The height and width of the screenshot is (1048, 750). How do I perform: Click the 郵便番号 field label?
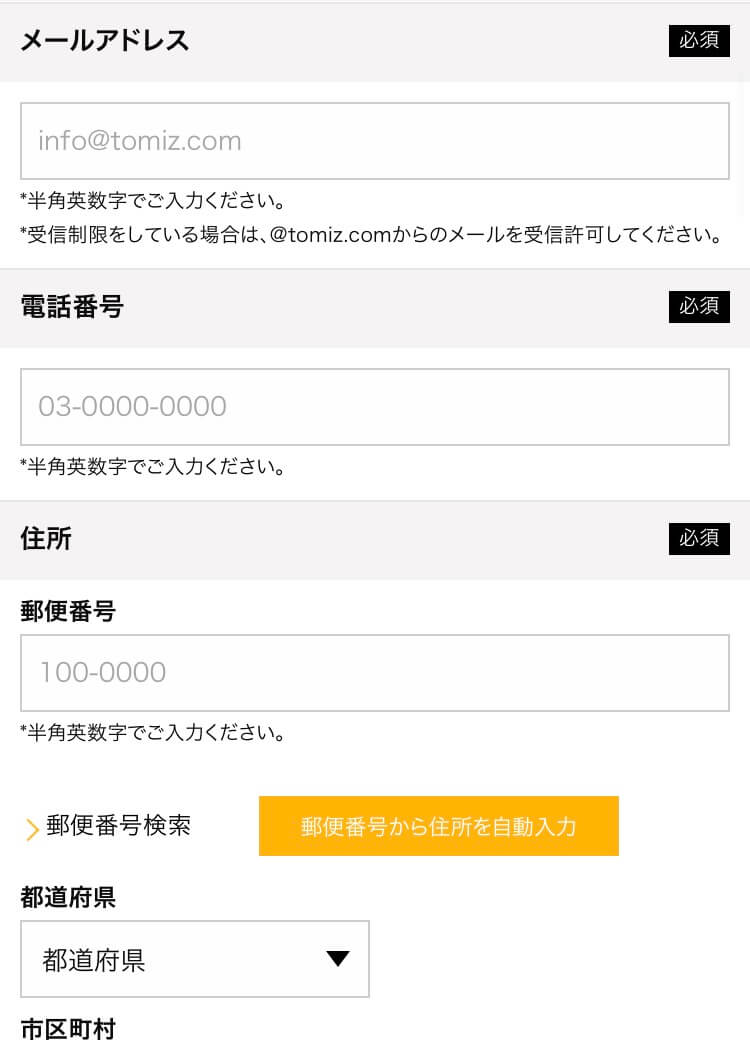(68, 612)
